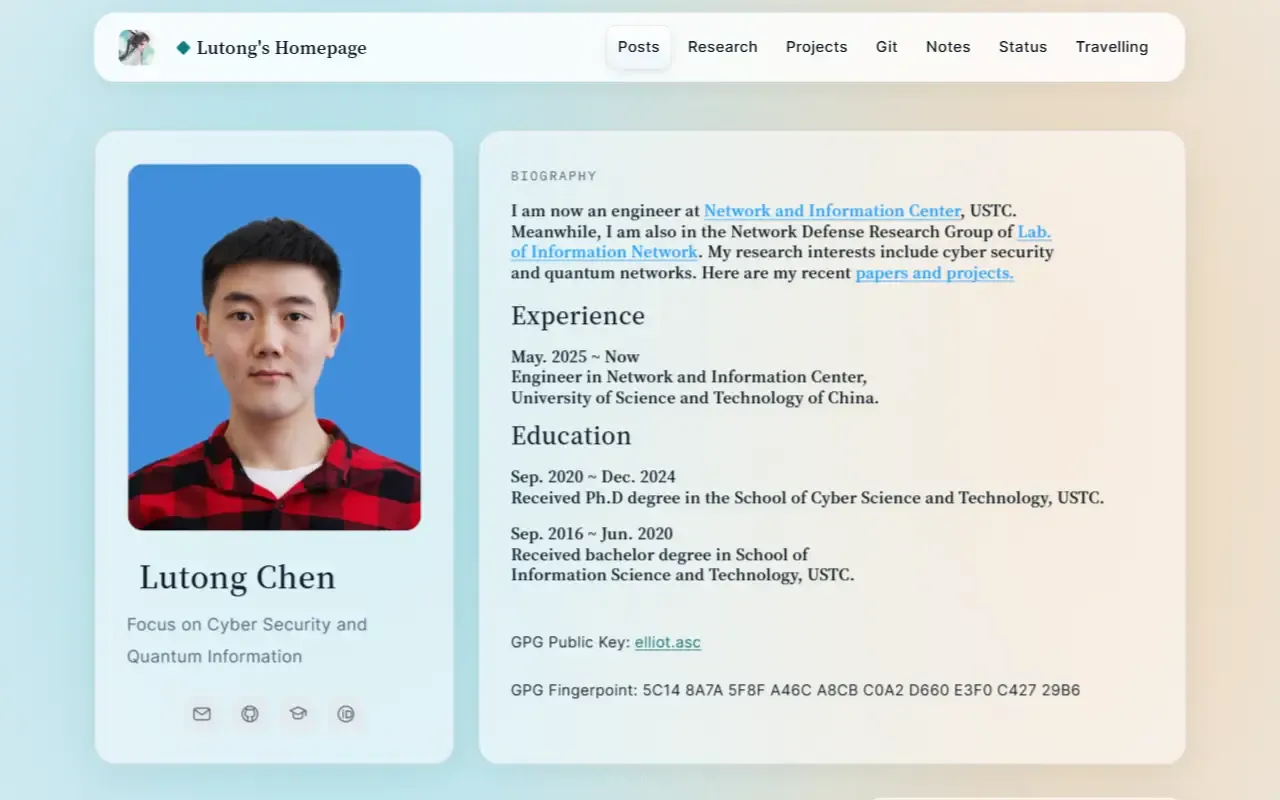Click the 'Sep. 2020 ~ Dec. 2024' date
This screenshot has height=800, width=1280.
[x=593, y=477]
